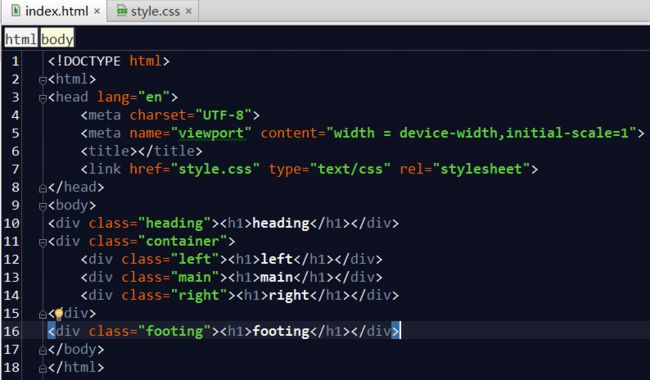The height and width of the screenshot is (380, 650).
Task: Click line number 16 in the gutter
Action: click(x=12, y=331)
